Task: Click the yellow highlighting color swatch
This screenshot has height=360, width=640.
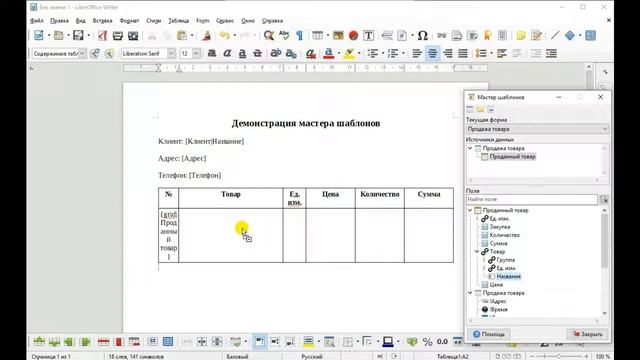Action: pos(349,53)
